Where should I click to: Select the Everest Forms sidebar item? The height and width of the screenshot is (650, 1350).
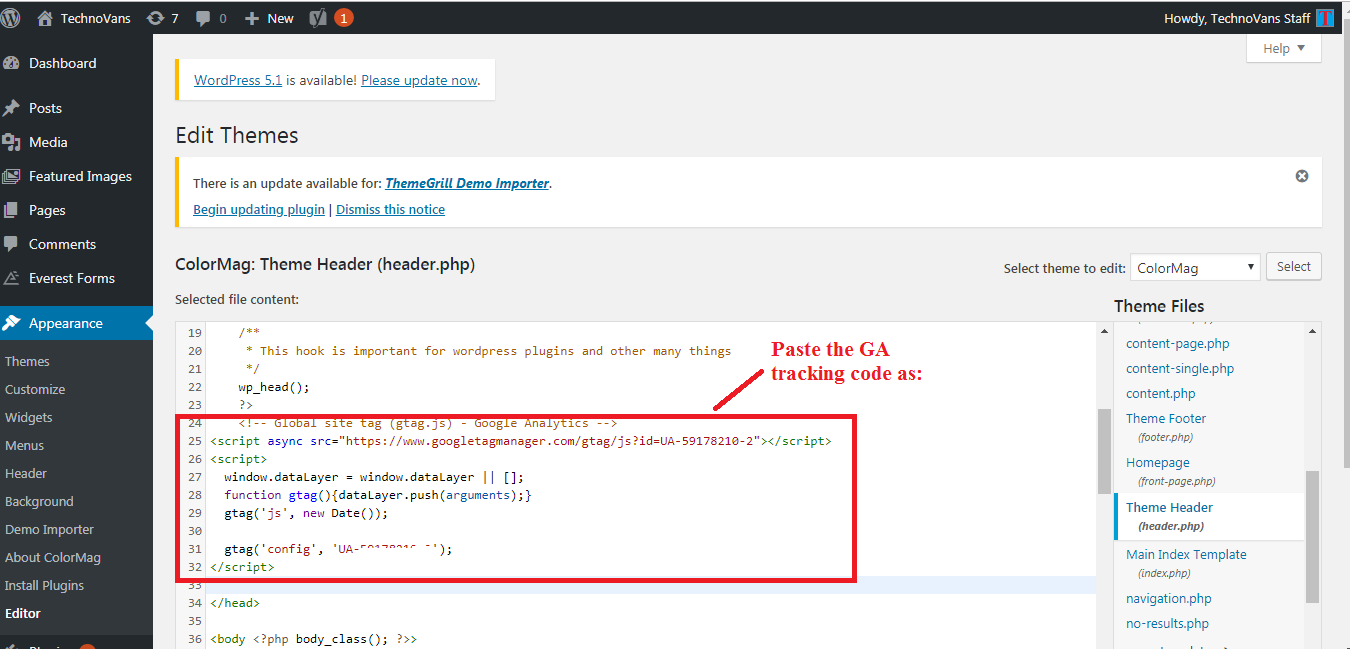pos(67,277)
